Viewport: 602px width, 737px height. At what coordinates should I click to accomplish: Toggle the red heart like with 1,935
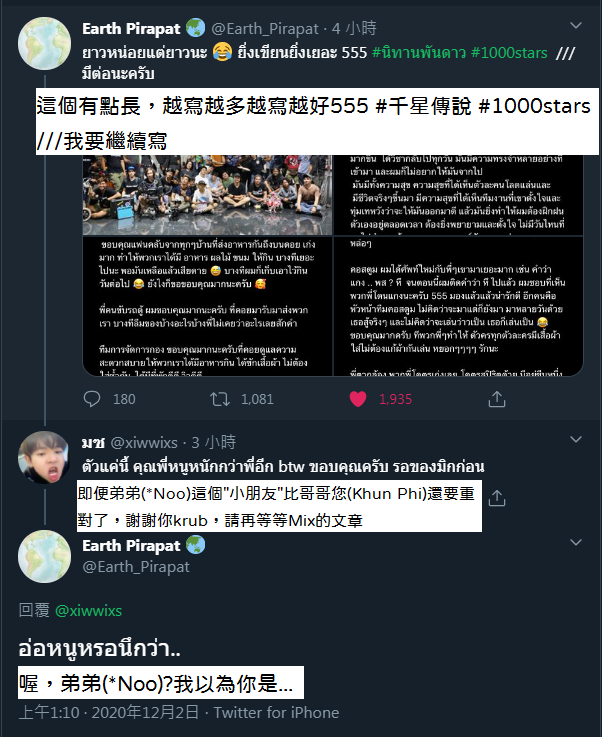pos(358,399)
